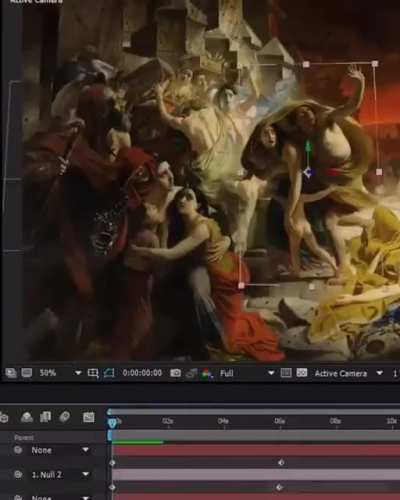This screenshot has height=500, width=400.
Task: Click the 04s mark on time ruler
Action: coord(223,421)
